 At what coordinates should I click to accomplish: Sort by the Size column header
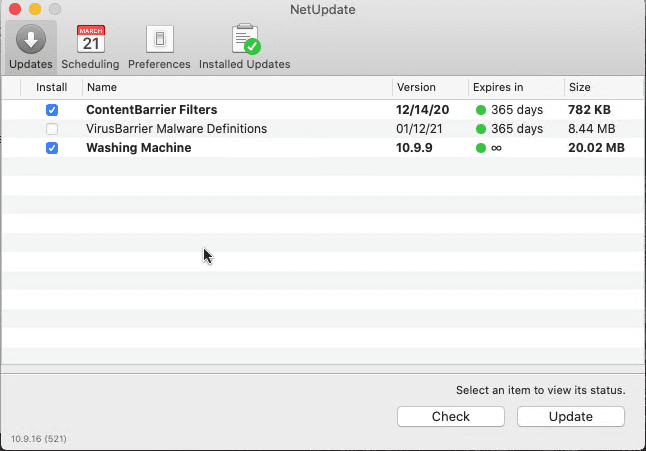coord(604,87)
